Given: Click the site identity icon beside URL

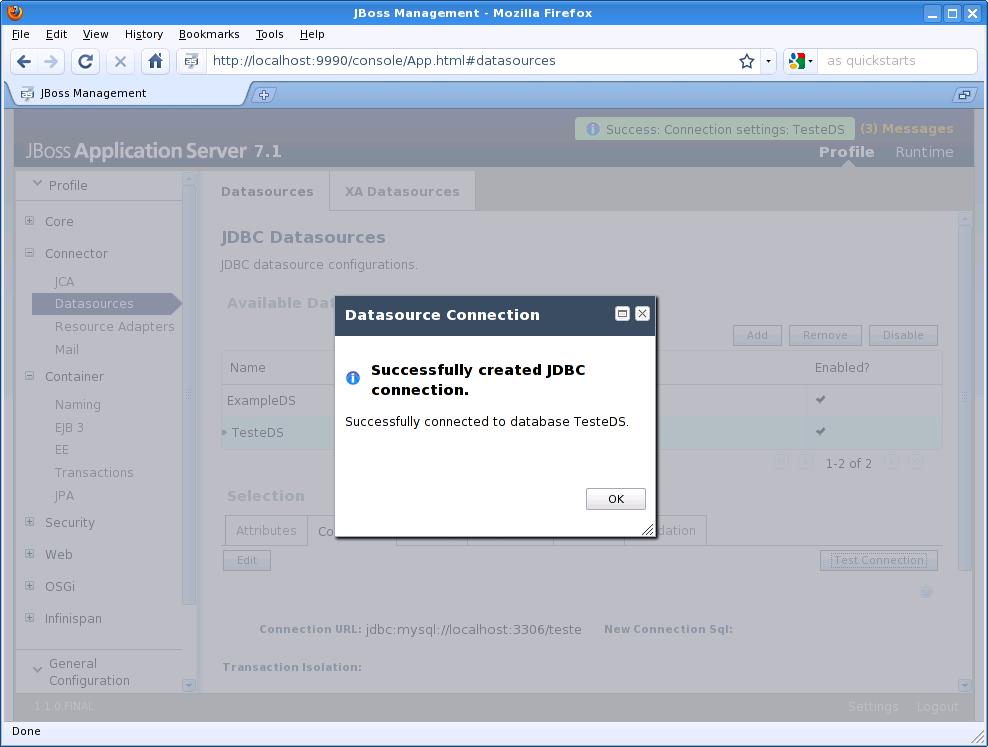Looking at the screenshot, I should coord(192,61).
